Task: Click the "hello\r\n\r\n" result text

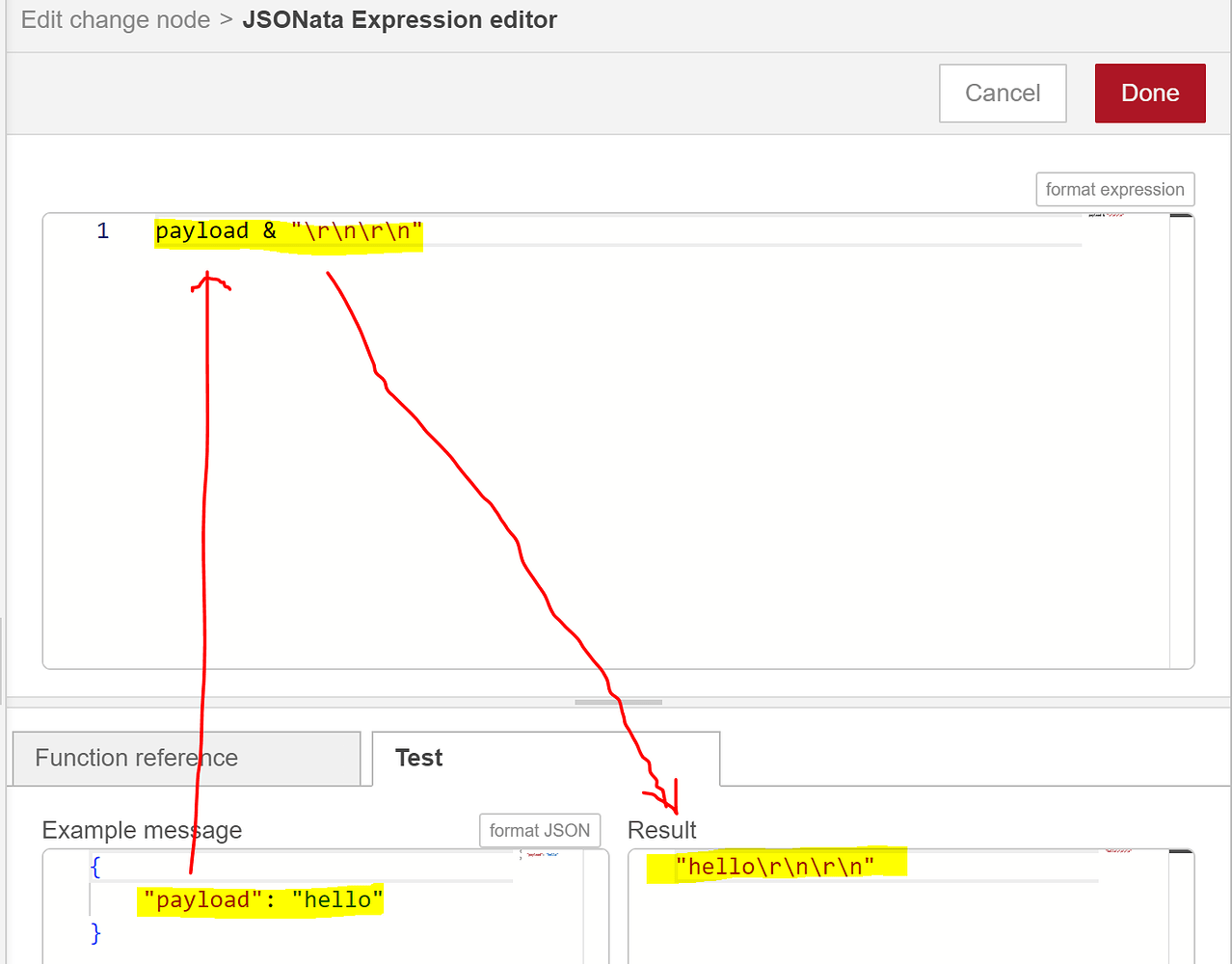Action: [x=775, y=867]
